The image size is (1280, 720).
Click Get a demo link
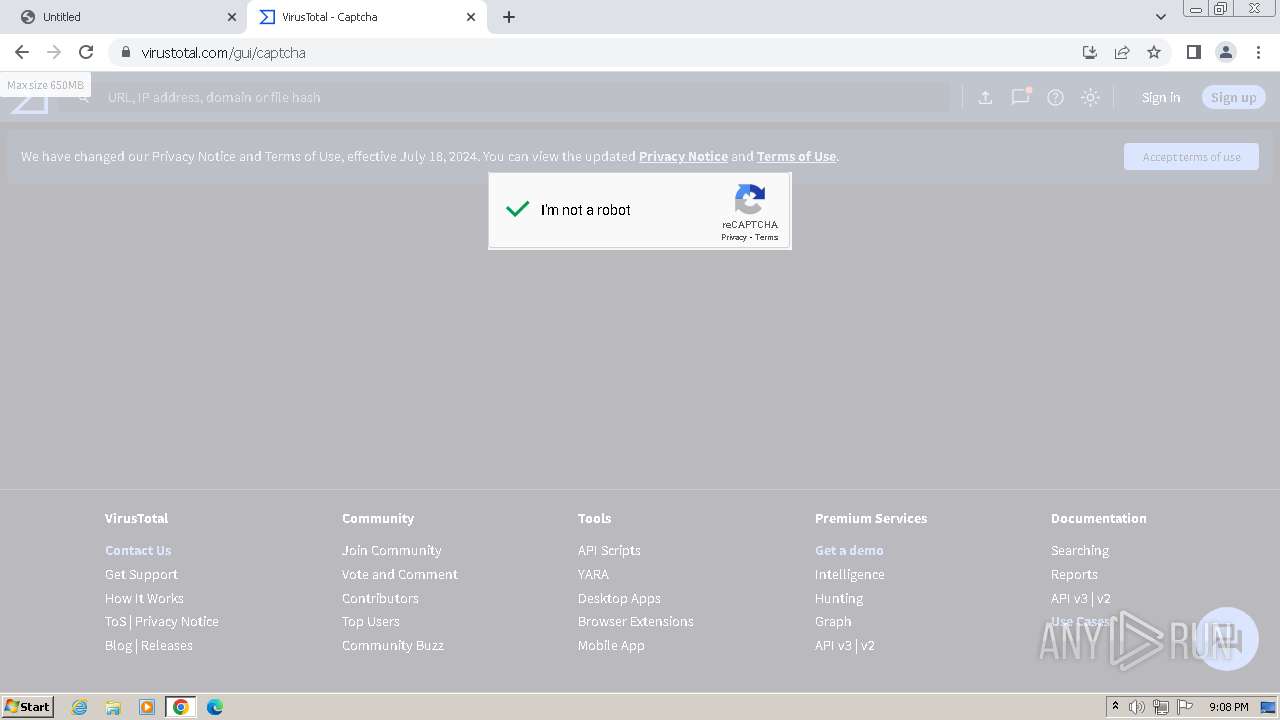[x=849, y=550]
